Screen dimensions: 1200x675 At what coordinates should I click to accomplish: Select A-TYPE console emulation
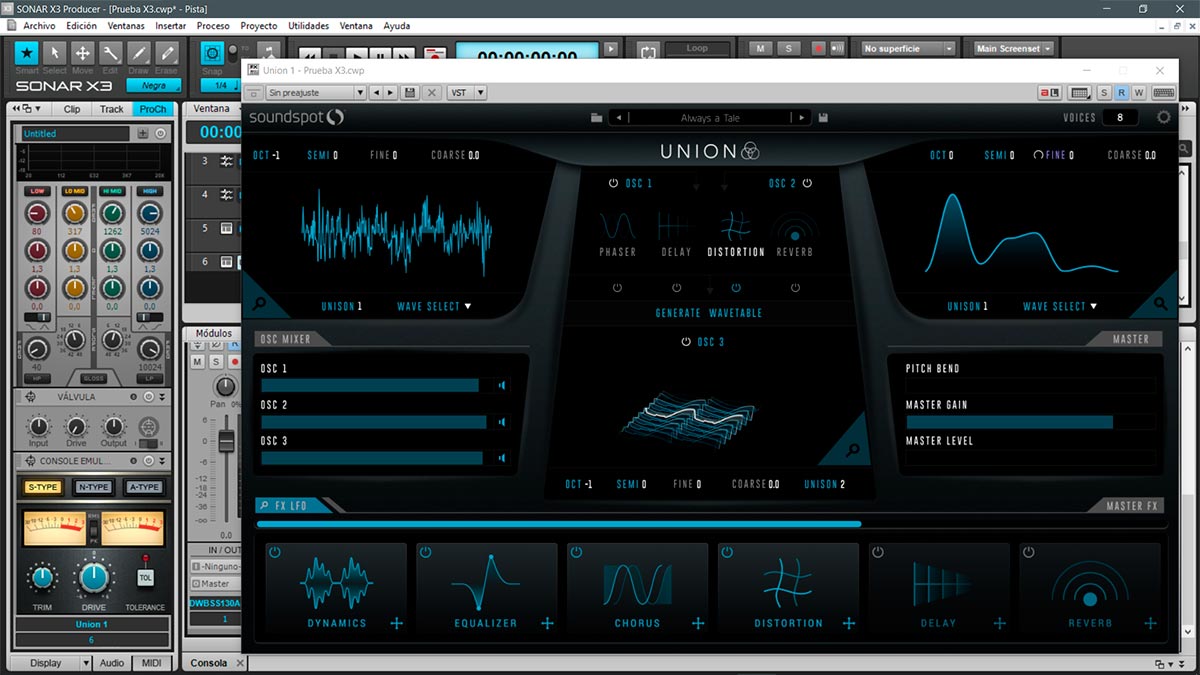[x=144, y=487]
